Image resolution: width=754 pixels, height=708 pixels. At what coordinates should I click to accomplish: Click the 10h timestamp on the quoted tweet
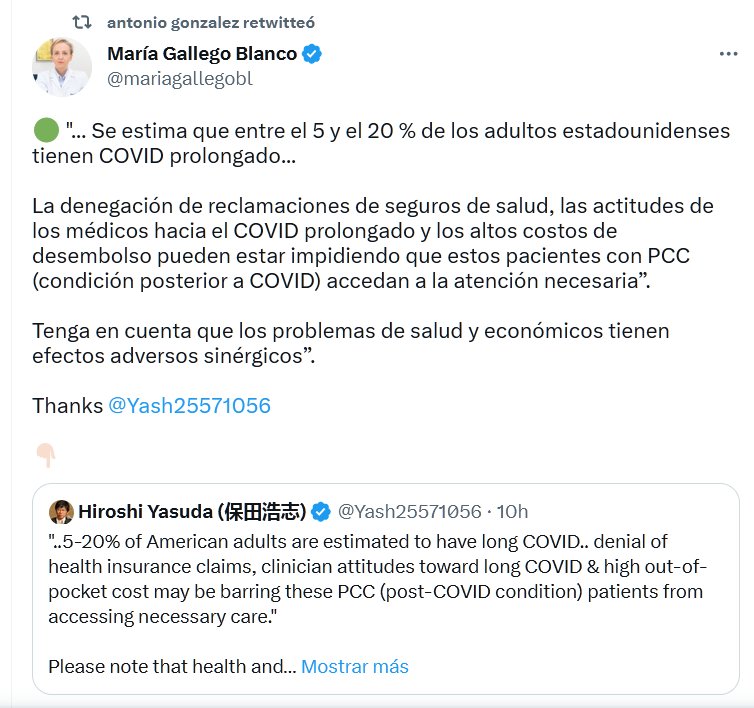(512, 512)
